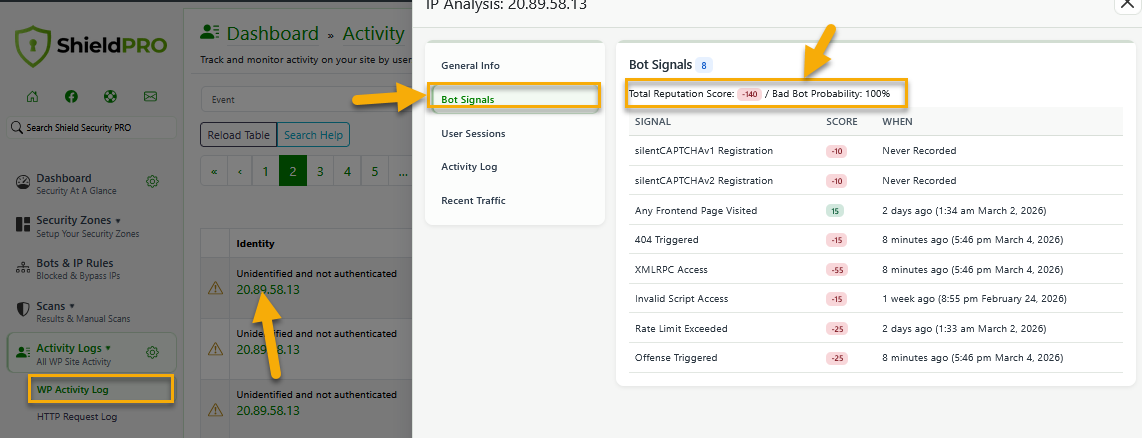Select page 5 in pagination
The width and height of the screenshot is (1142, 438).
click(374, 171)
